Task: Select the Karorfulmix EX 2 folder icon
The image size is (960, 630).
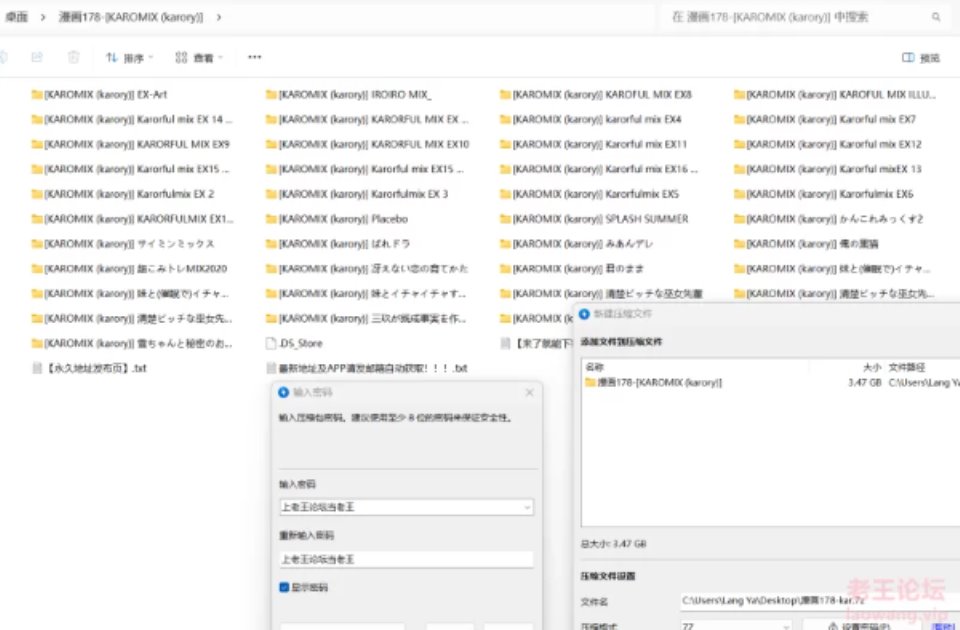Action: (x=37, y=194)
